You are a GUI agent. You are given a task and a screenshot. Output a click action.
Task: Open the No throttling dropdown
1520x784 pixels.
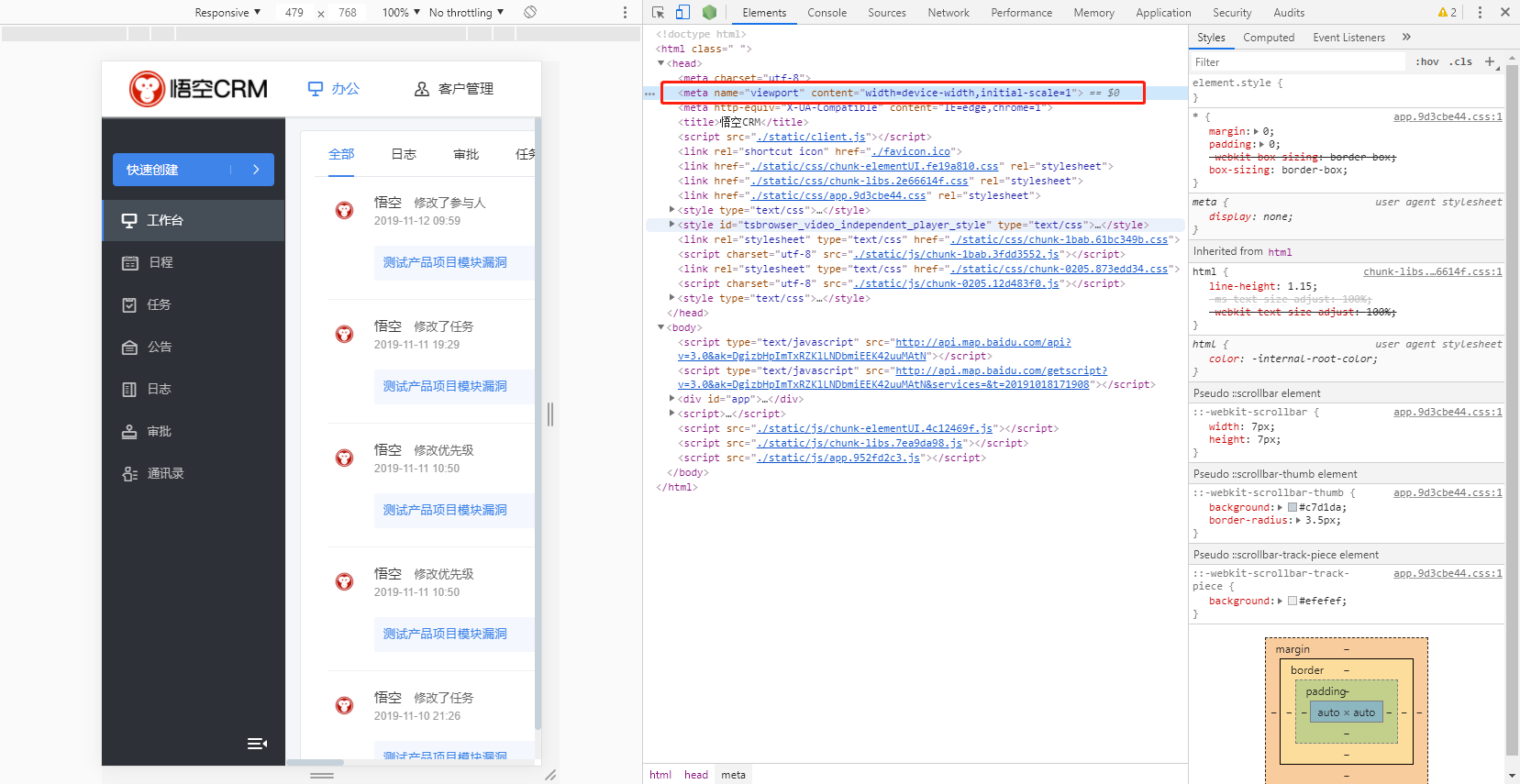click(466, 13)
